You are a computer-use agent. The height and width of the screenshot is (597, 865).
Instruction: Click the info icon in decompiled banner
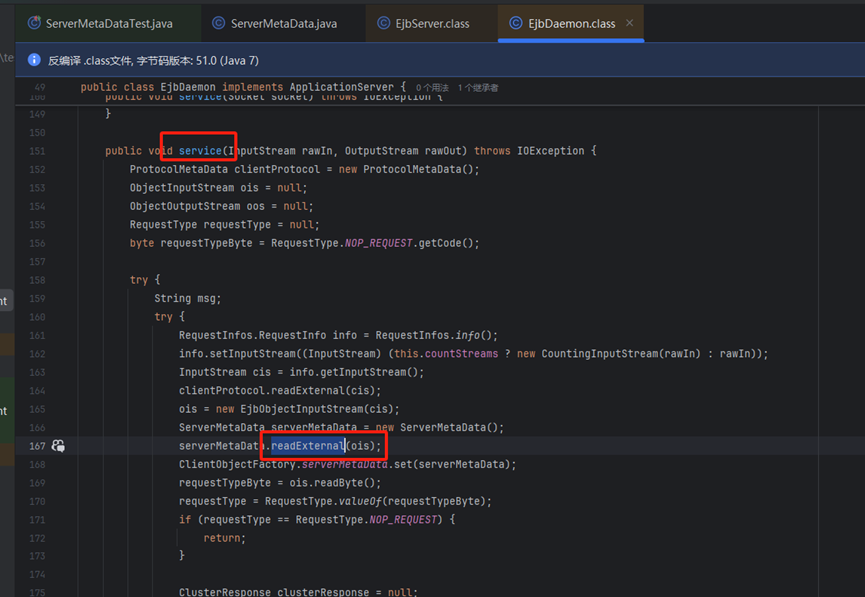pos(34,60)
